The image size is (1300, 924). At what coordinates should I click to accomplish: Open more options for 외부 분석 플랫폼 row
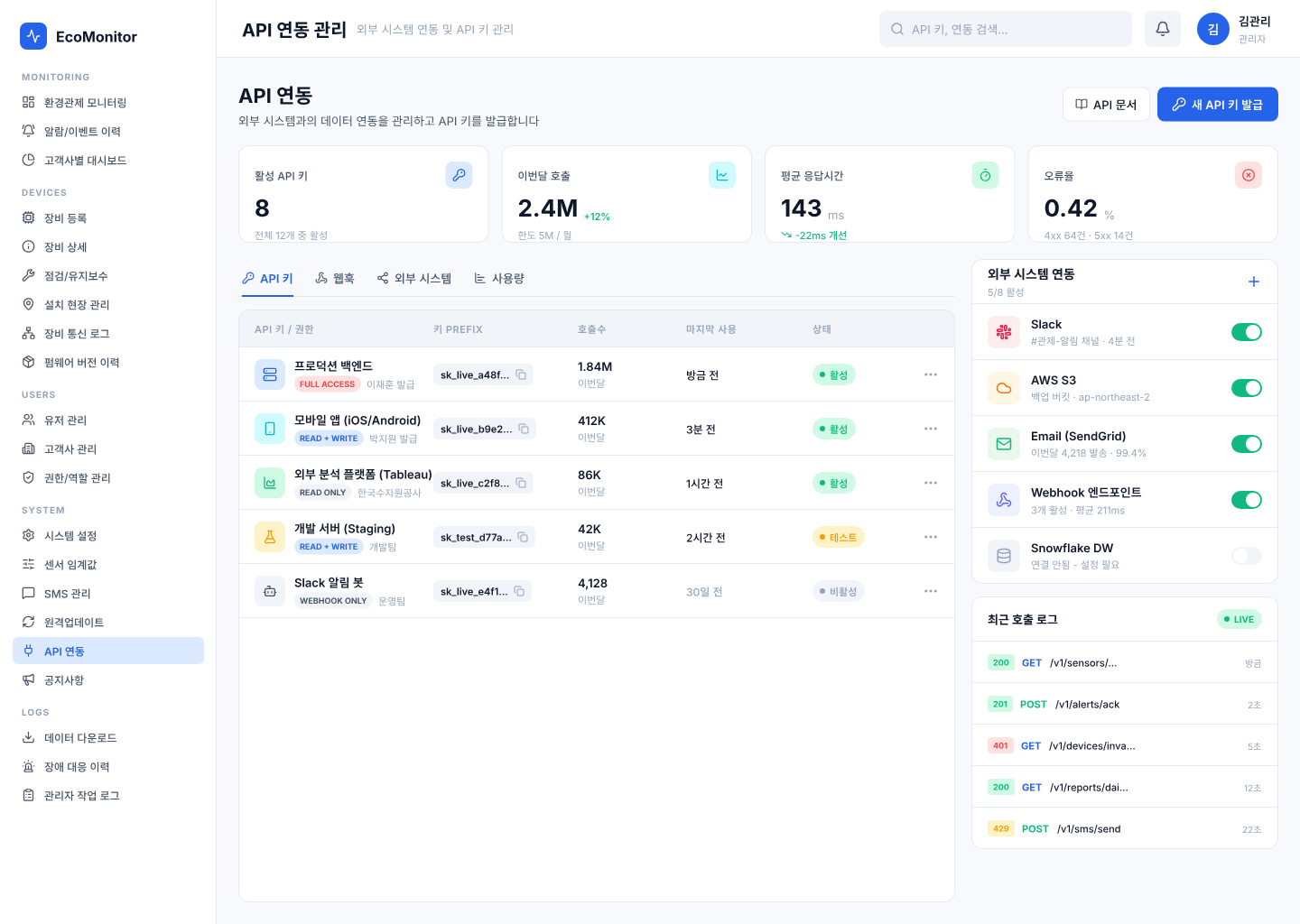click(x=931, y=483)
